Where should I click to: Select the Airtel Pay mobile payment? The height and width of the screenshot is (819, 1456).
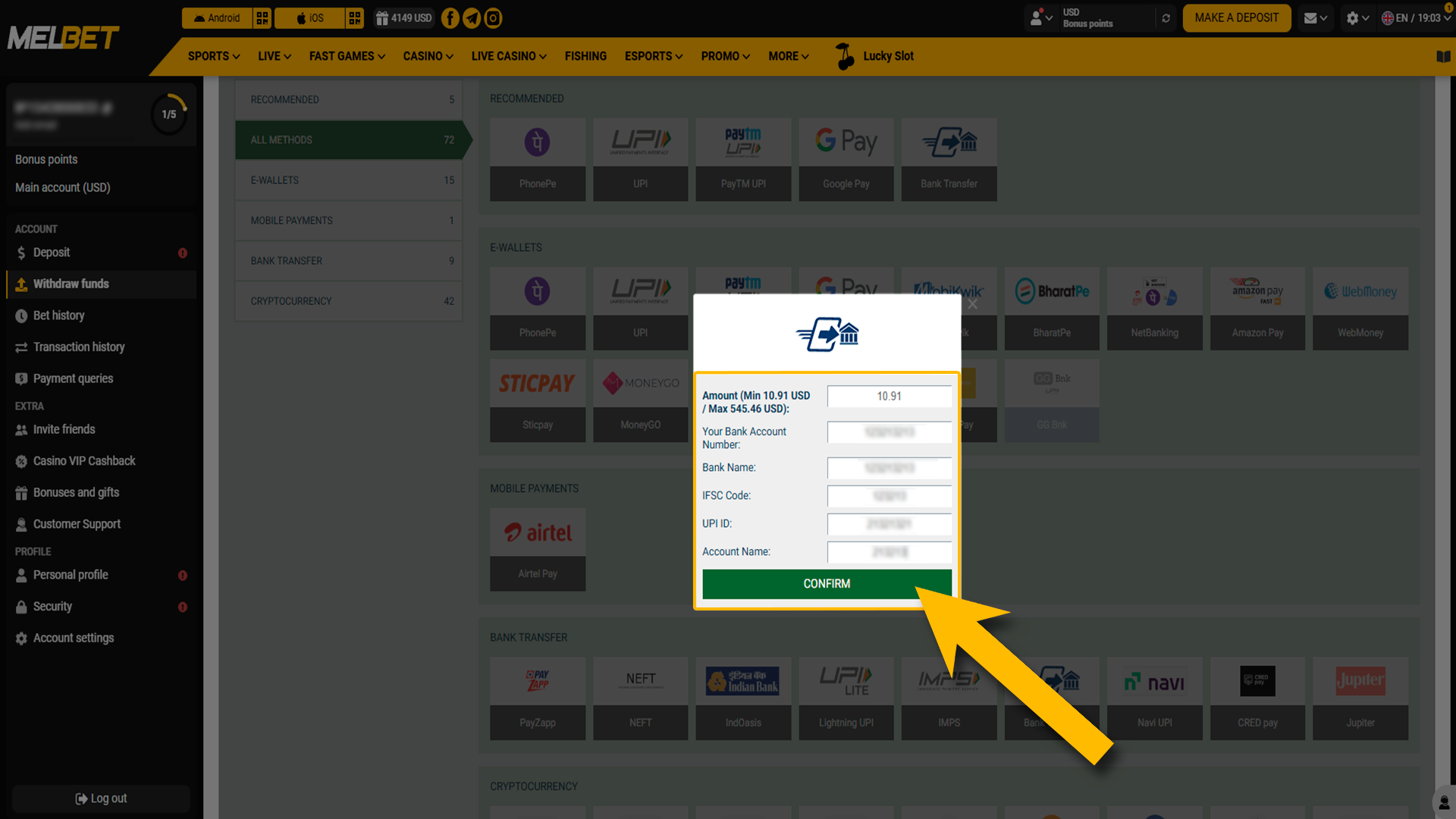538,532
